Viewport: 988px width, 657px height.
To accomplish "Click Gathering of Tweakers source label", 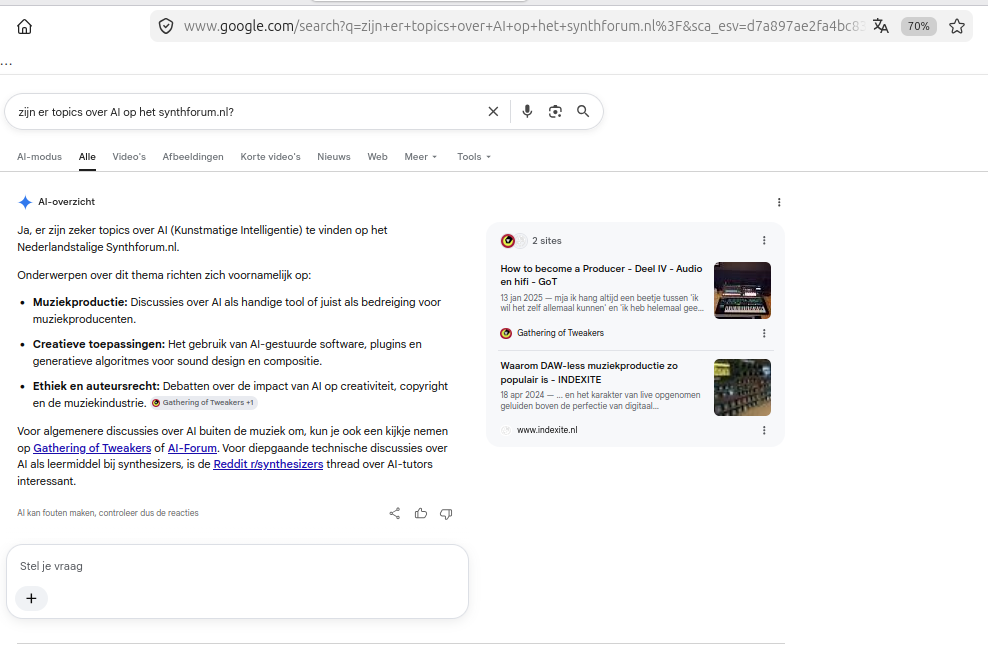I will coord(560,333).
